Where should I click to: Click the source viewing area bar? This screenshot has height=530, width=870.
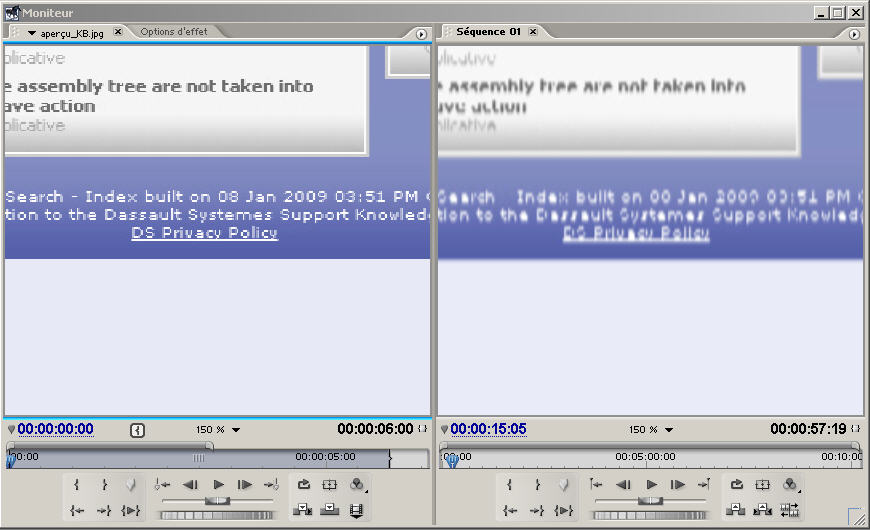pos(110,445)
